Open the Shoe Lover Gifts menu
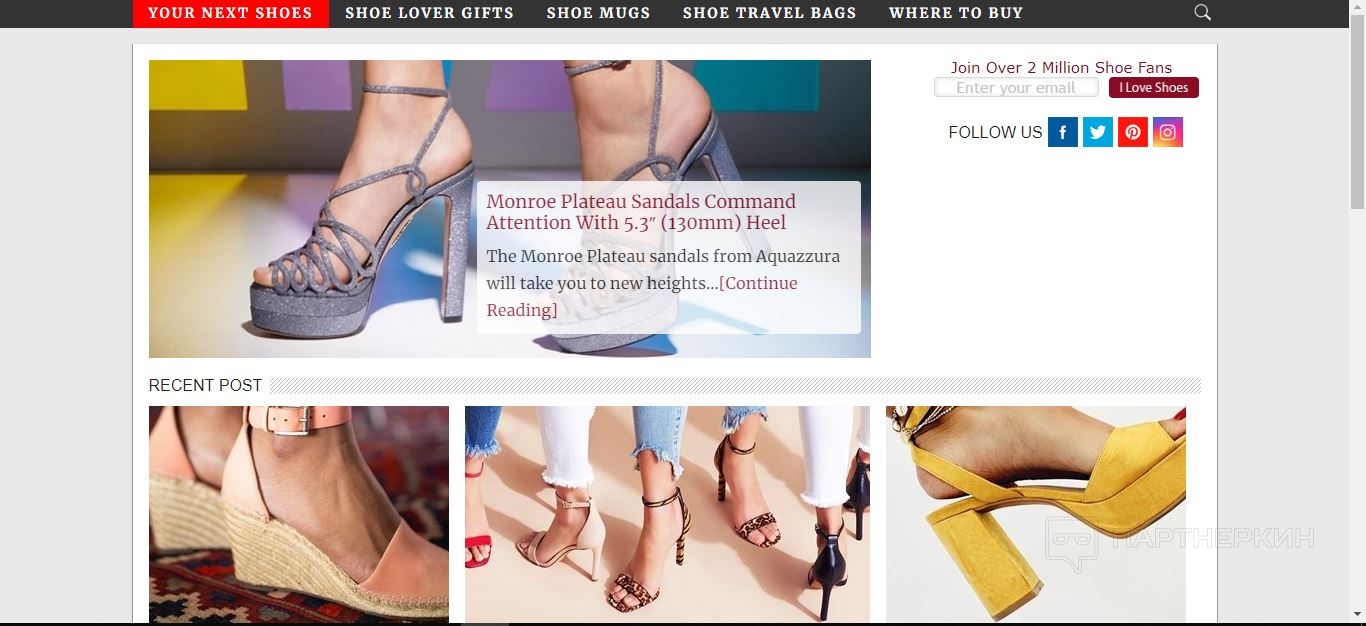The width and height of the screenshot is (1366, 626). tap(429, 13)
